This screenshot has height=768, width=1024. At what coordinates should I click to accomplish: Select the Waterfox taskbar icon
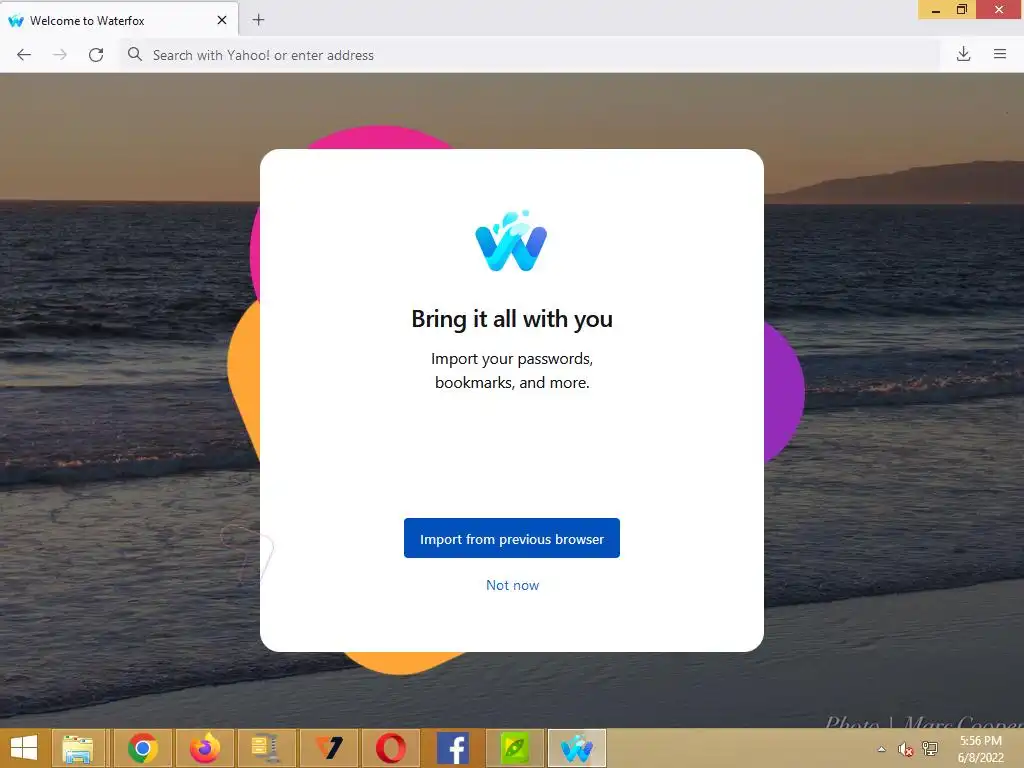point(577,748)
